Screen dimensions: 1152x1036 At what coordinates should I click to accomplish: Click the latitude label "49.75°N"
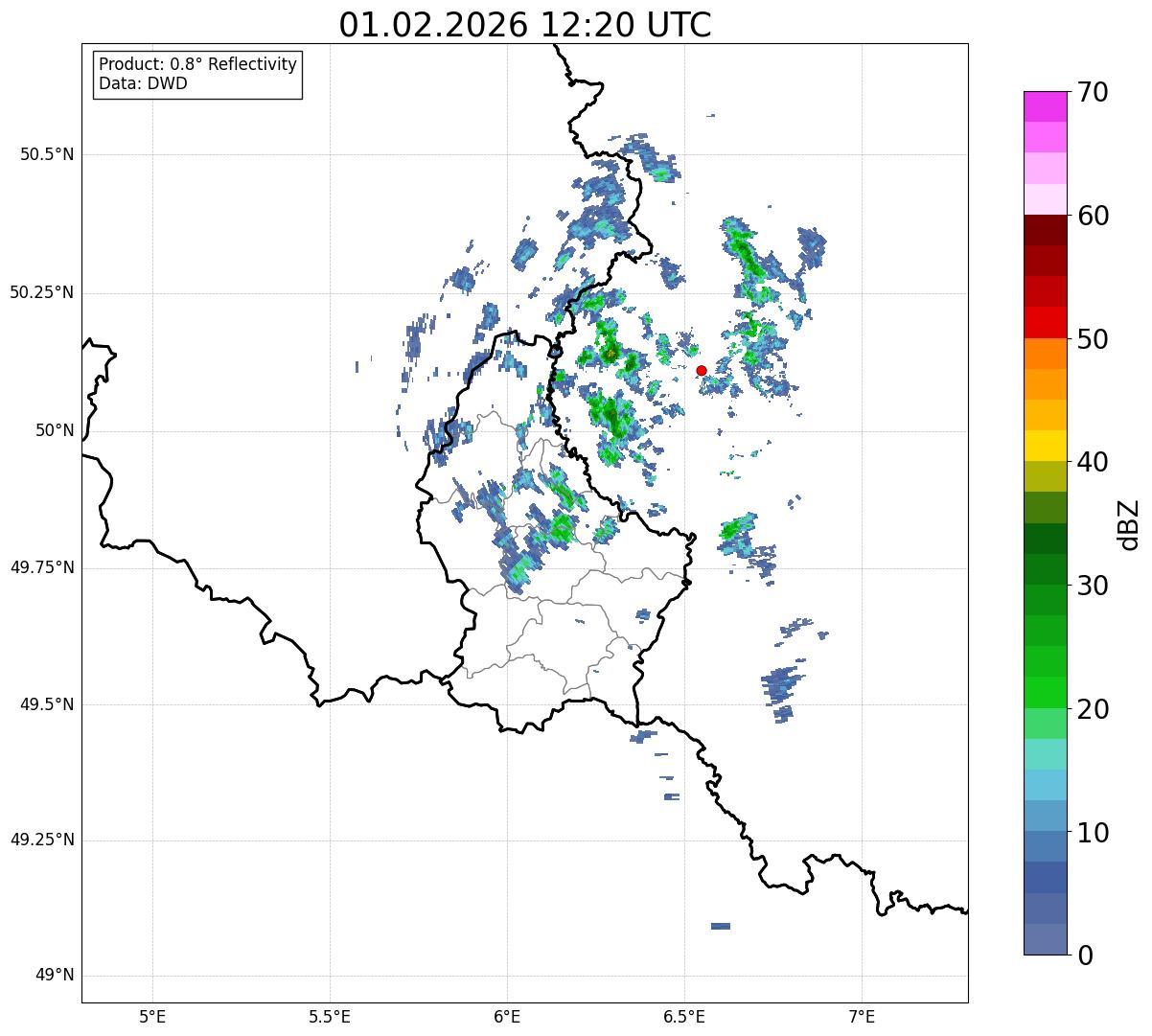pyautogui.click(x=41, y=567)
